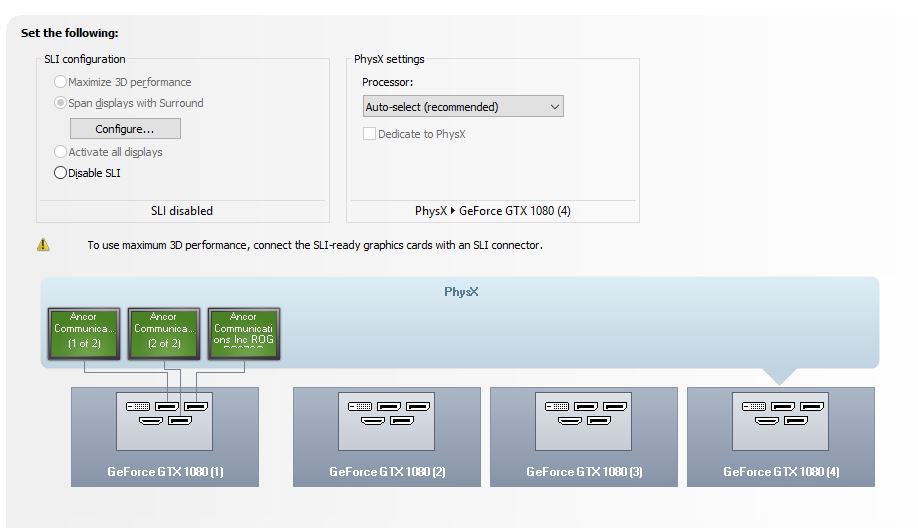918x528 pixels.
Task: Click the GeForce GTX 1080 (3) label
Action: coord(584,472)
